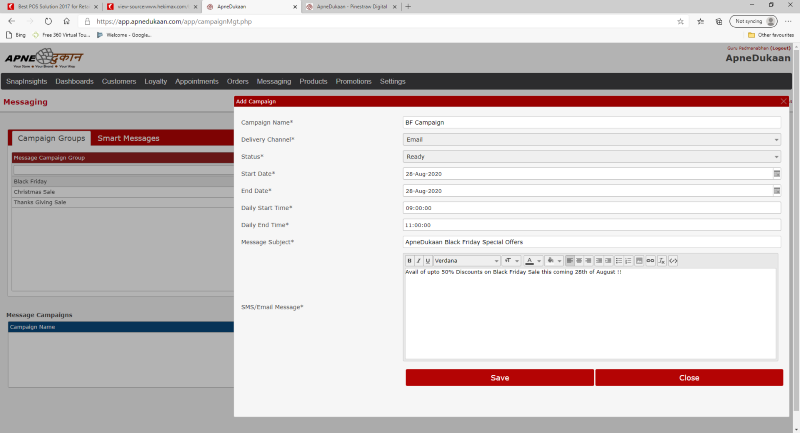Toggle underline formatting in message editor
The image size is (800, 433).
click(427, 261)
